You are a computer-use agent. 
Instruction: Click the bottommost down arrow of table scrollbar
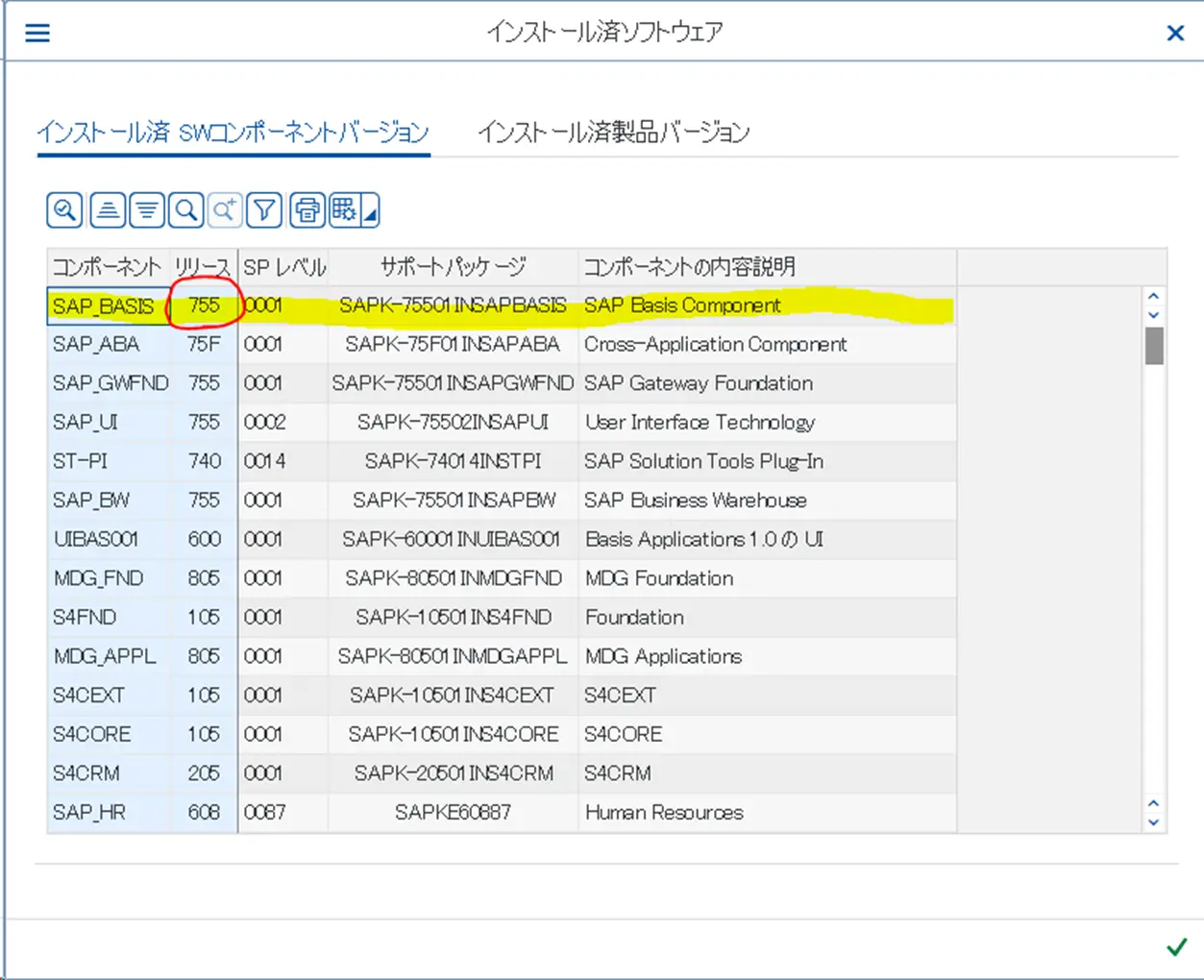coord(1154,822)
